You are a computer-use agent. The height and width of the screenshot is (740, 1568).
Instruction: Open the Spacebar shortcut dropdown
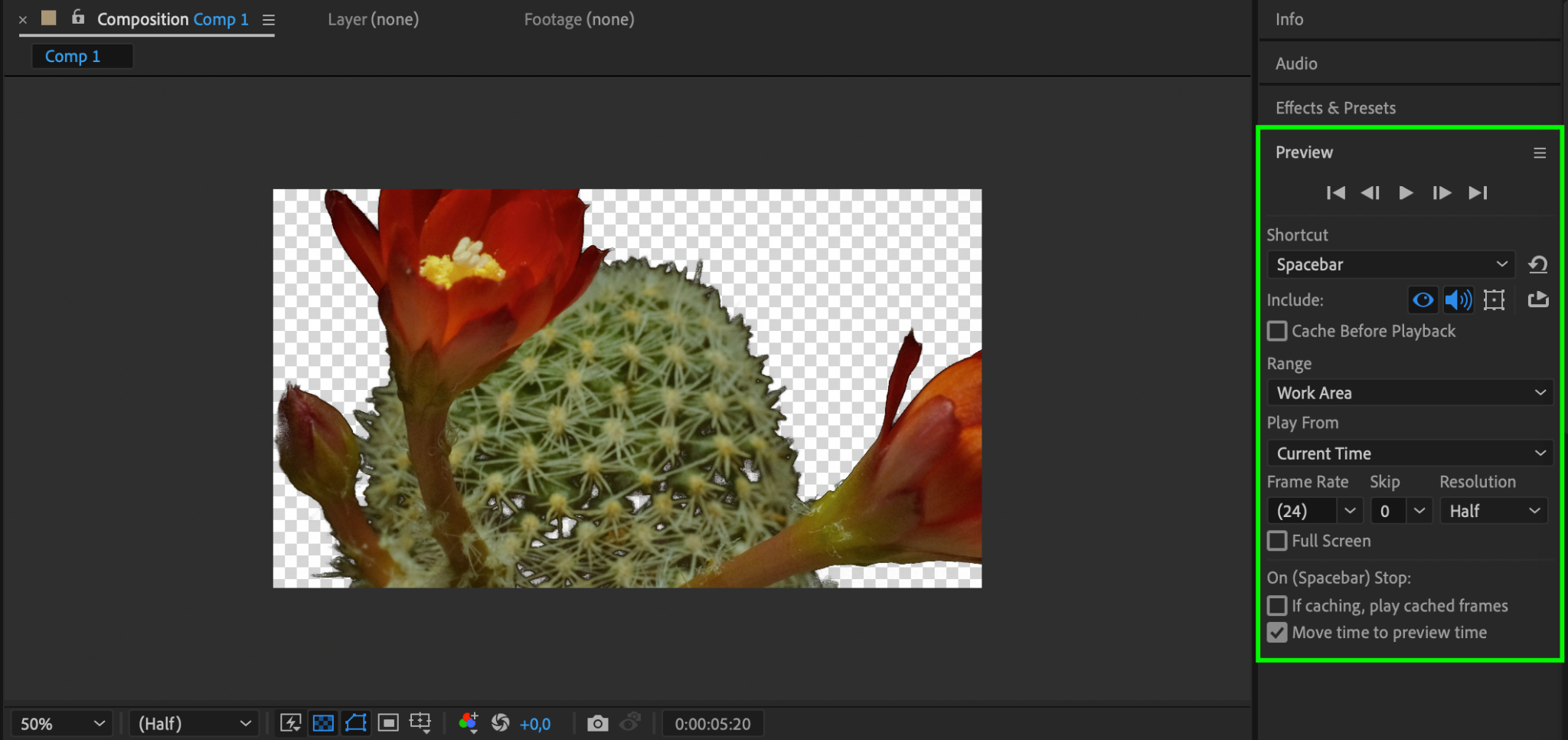(1390, 265)
